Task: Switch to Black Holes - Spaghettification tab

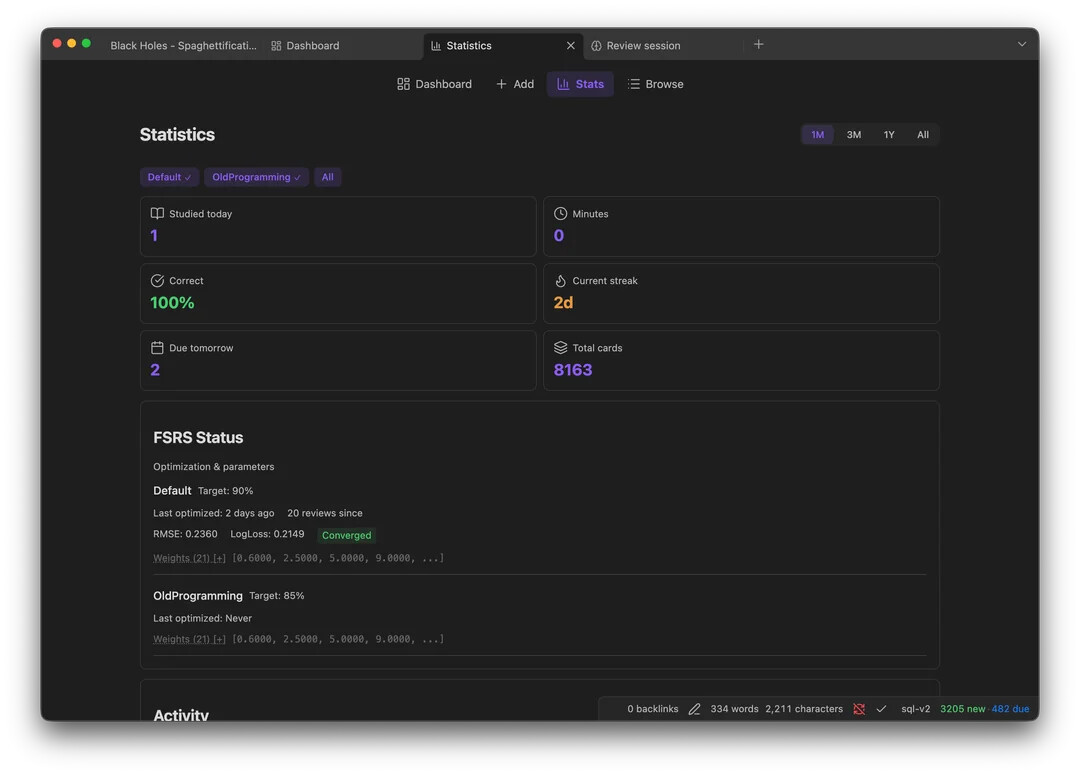Action: [x=183, y=46]
